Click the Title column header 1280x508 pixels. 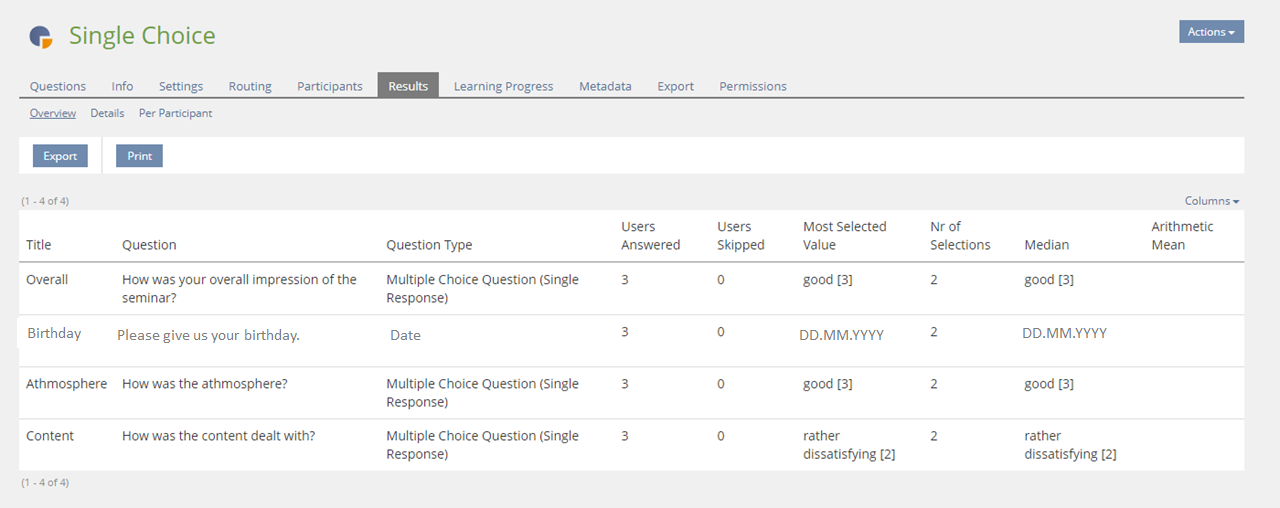click(x=39, y=245)
